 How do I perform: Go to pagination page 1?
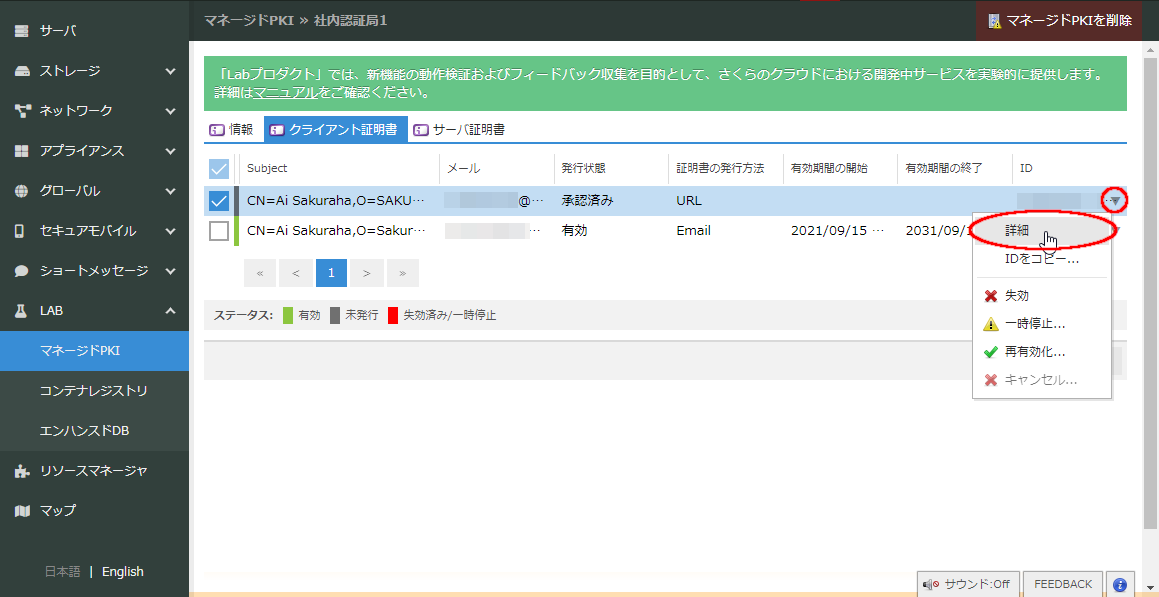(x=331, y=272)
